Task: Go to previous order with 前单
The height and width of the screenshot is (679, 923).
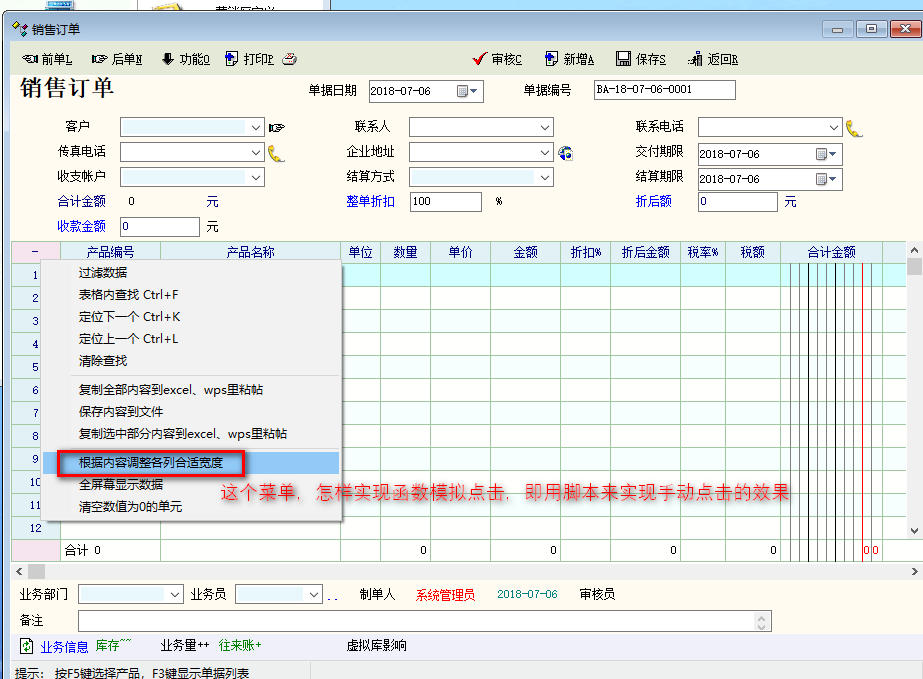Action: 46,59
